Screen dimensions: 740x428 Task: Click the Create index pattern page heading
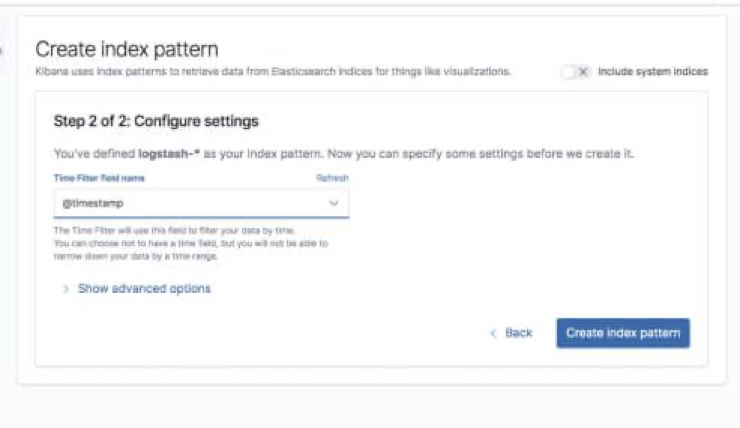tap(127, 50)
